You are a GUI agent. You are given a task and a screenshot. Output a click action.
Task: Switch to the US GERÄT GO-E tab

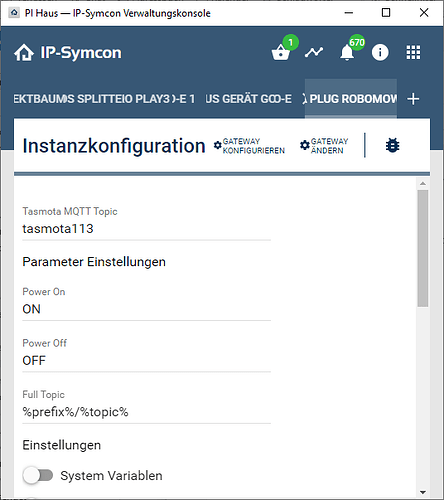point(248,99)
